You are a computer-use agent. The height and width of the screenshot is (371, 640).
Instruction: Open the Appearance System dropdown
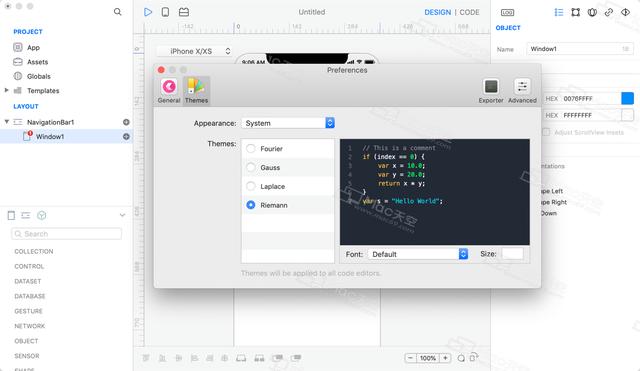coord(288,123)
